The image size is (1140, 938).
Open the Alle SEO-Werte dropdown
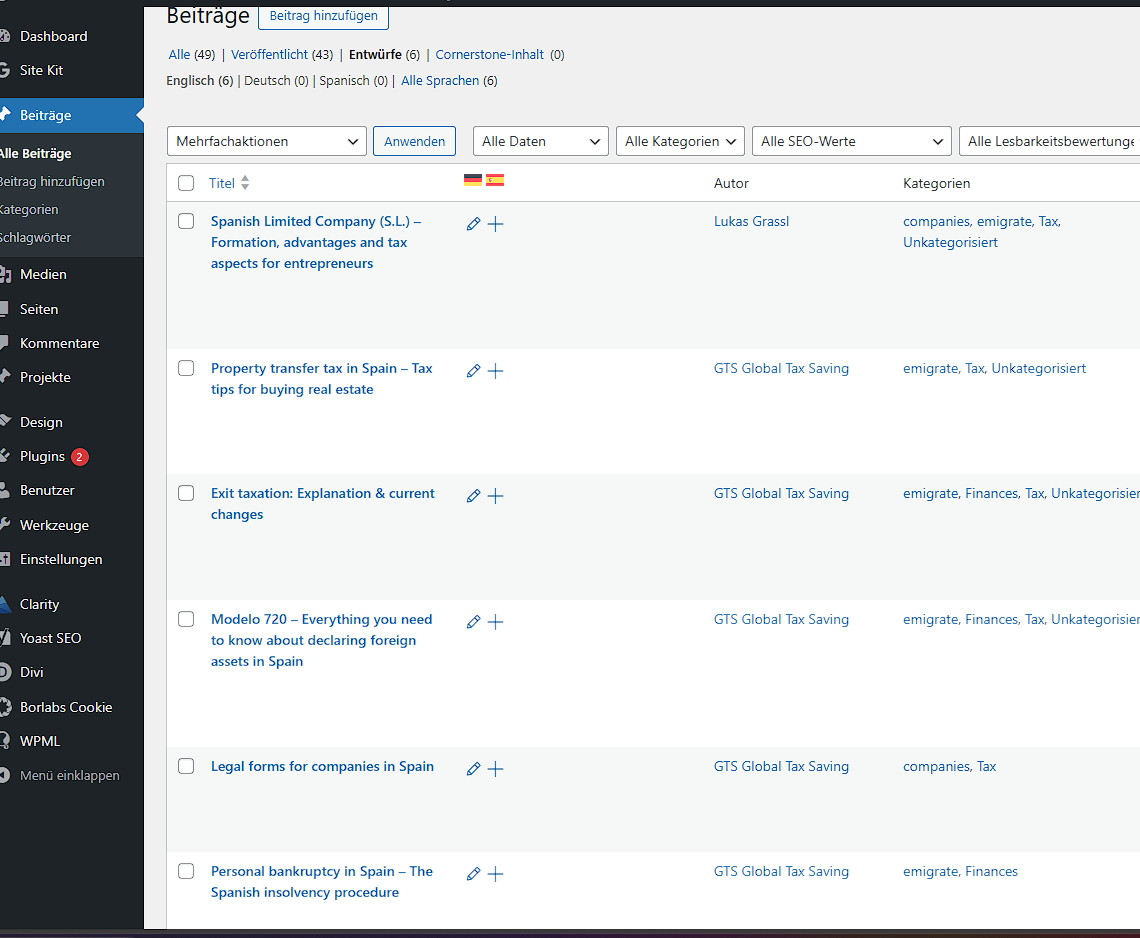pos(851,141)
